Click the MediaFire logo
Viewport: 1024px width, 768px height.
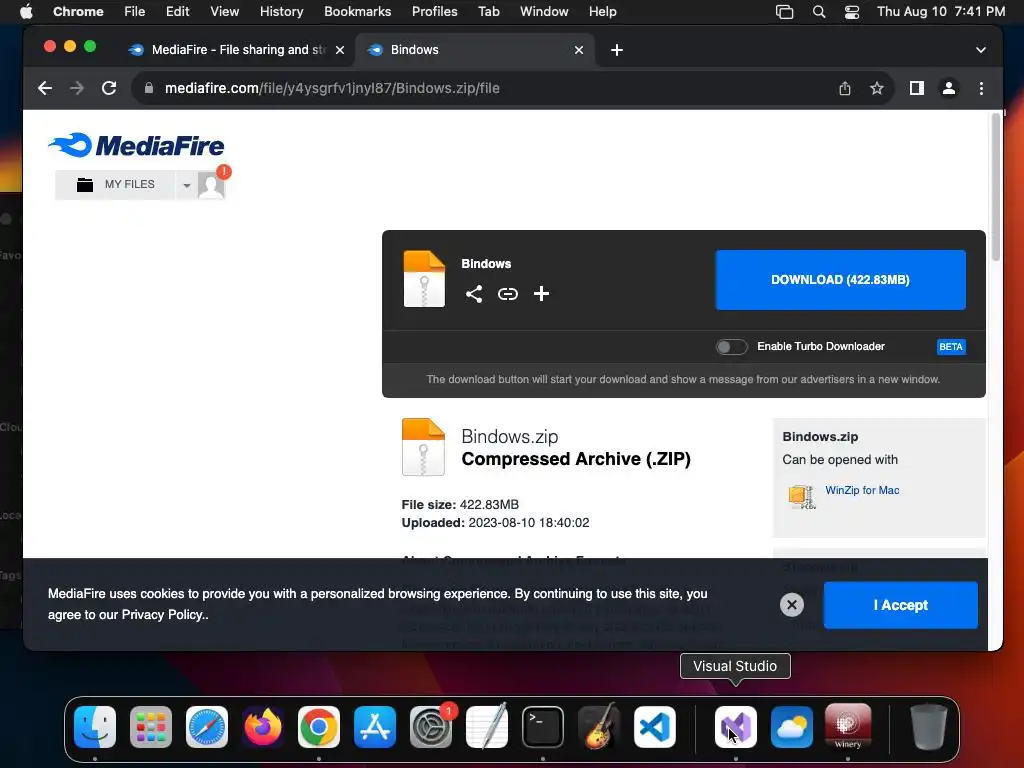tap(136, 145)
